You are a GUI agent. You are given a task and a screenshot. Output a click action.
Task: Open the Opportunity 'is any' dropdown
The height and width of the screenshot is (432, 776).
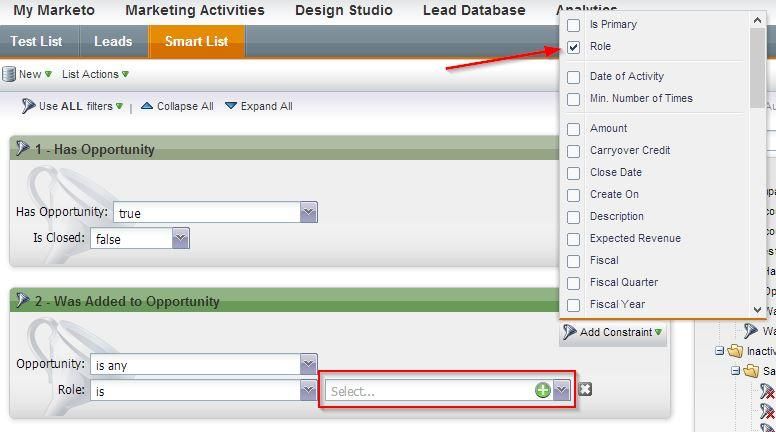[308, 365]
